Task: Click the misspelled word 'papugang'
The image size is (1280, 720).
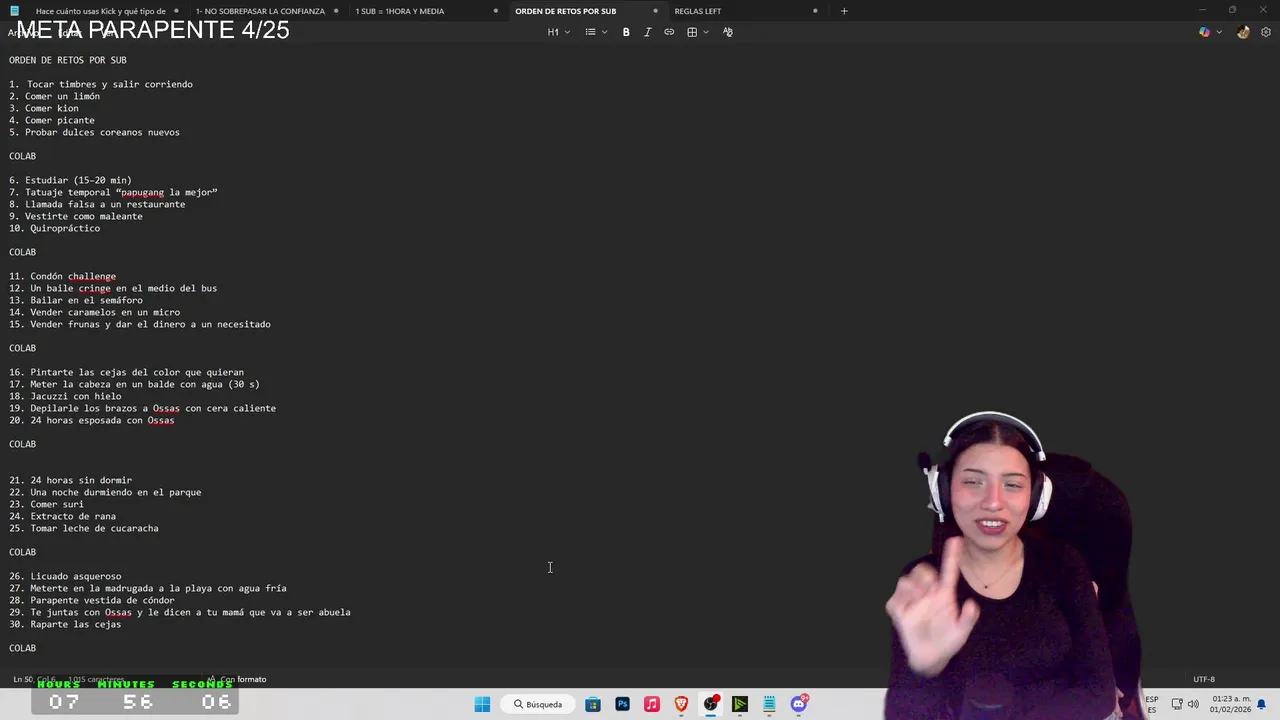Action: click(x=142, y=192)
